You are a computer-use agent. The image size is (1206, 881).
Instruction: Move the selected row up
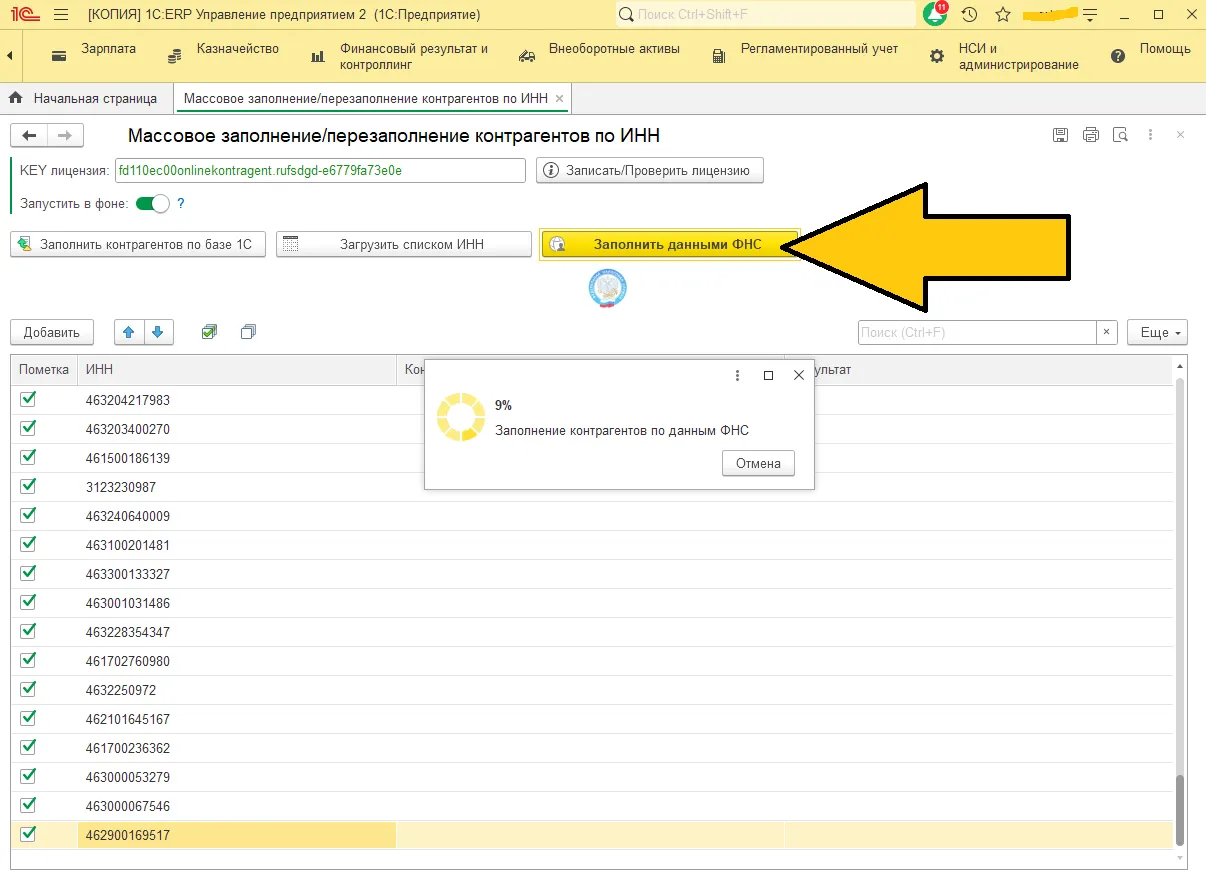coord(130,332)
